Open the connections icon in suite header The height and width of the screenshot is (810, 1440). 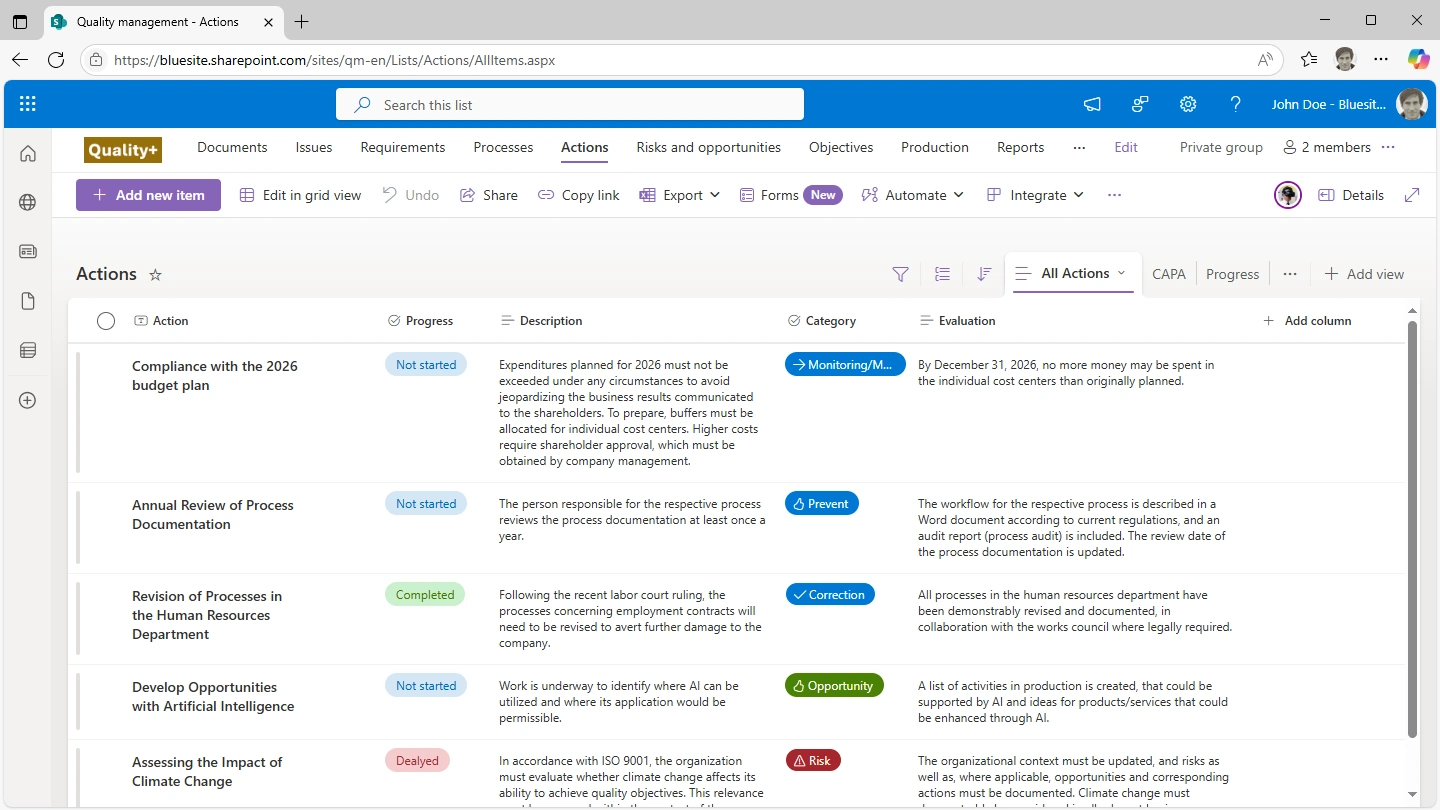[1140, 104]
